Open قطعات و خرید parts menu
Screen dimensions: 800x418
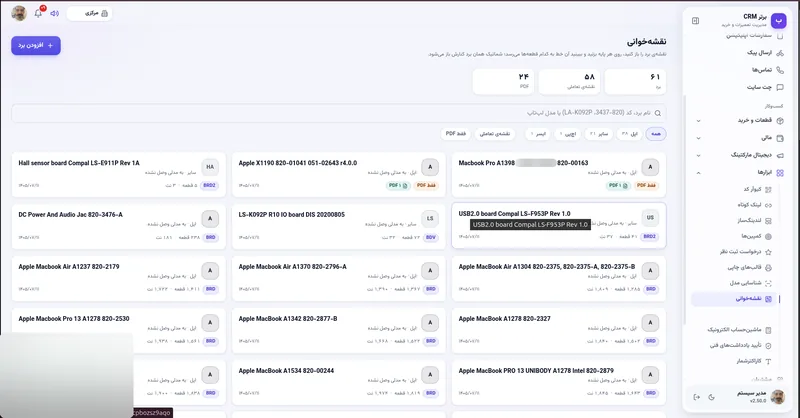pyautogui.click(x=739, y=120)
